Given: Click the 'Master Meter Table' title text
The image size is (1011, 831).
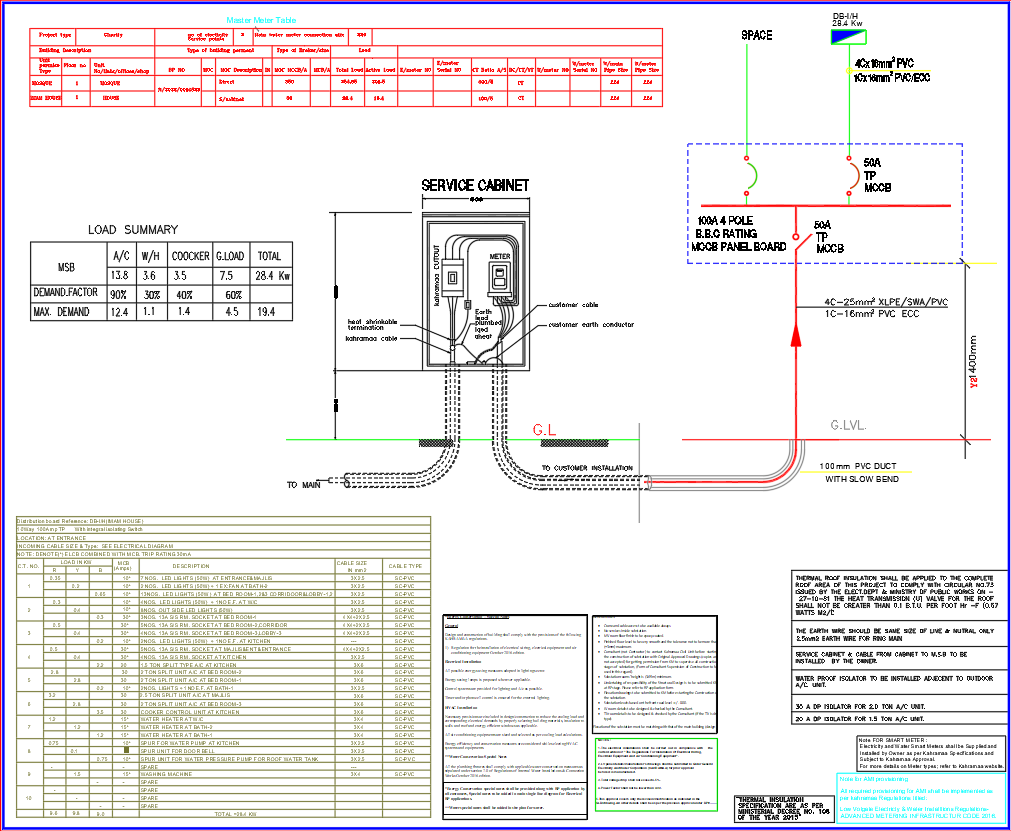Looking at the screenshot, I should (261, 21).
